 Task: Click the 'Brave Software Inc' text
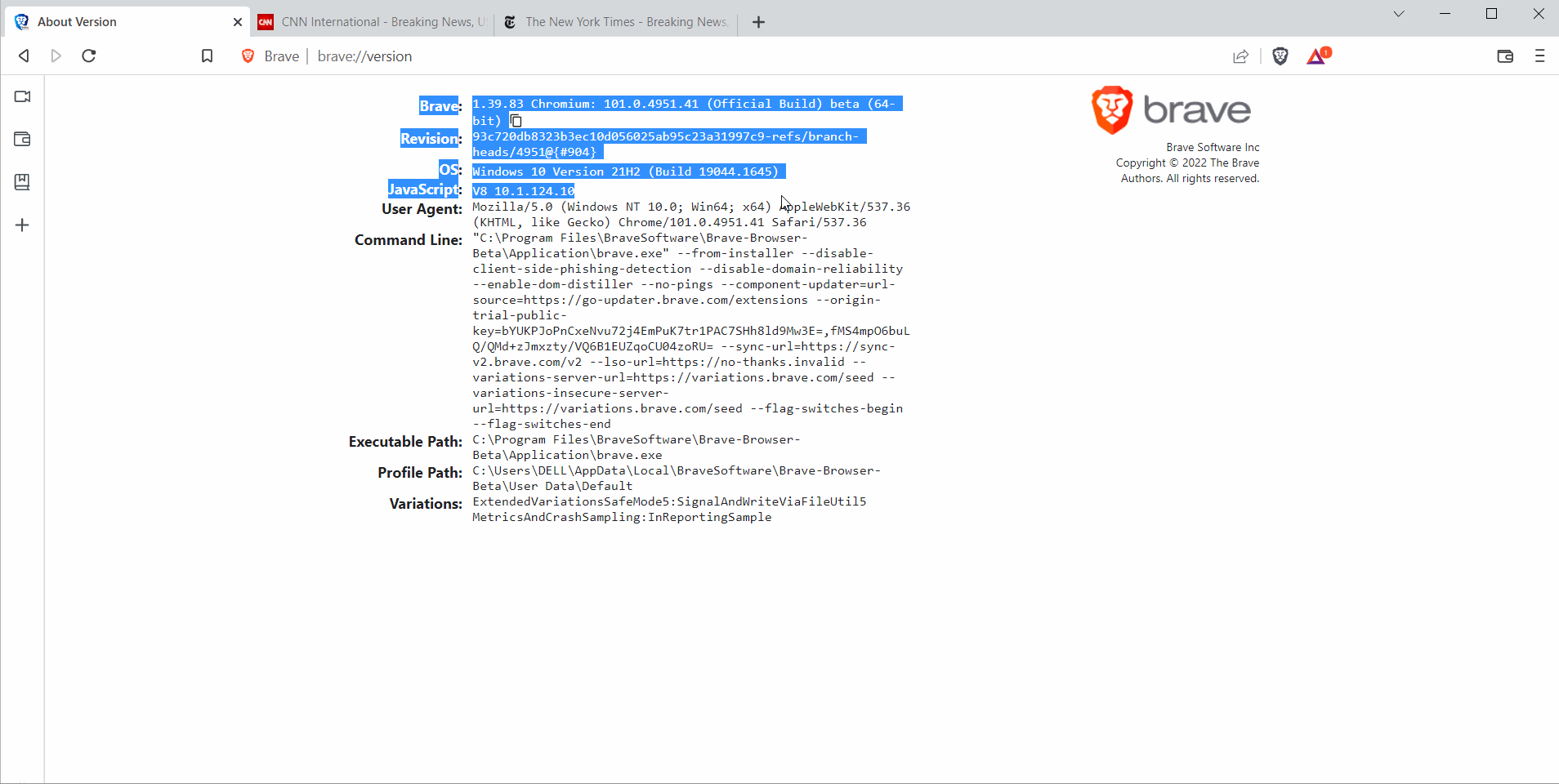[1213, 147]
